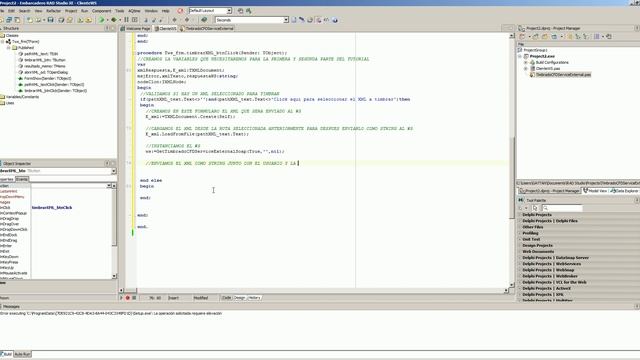Click the record red dot in editor status bar

tap(128, 298)
